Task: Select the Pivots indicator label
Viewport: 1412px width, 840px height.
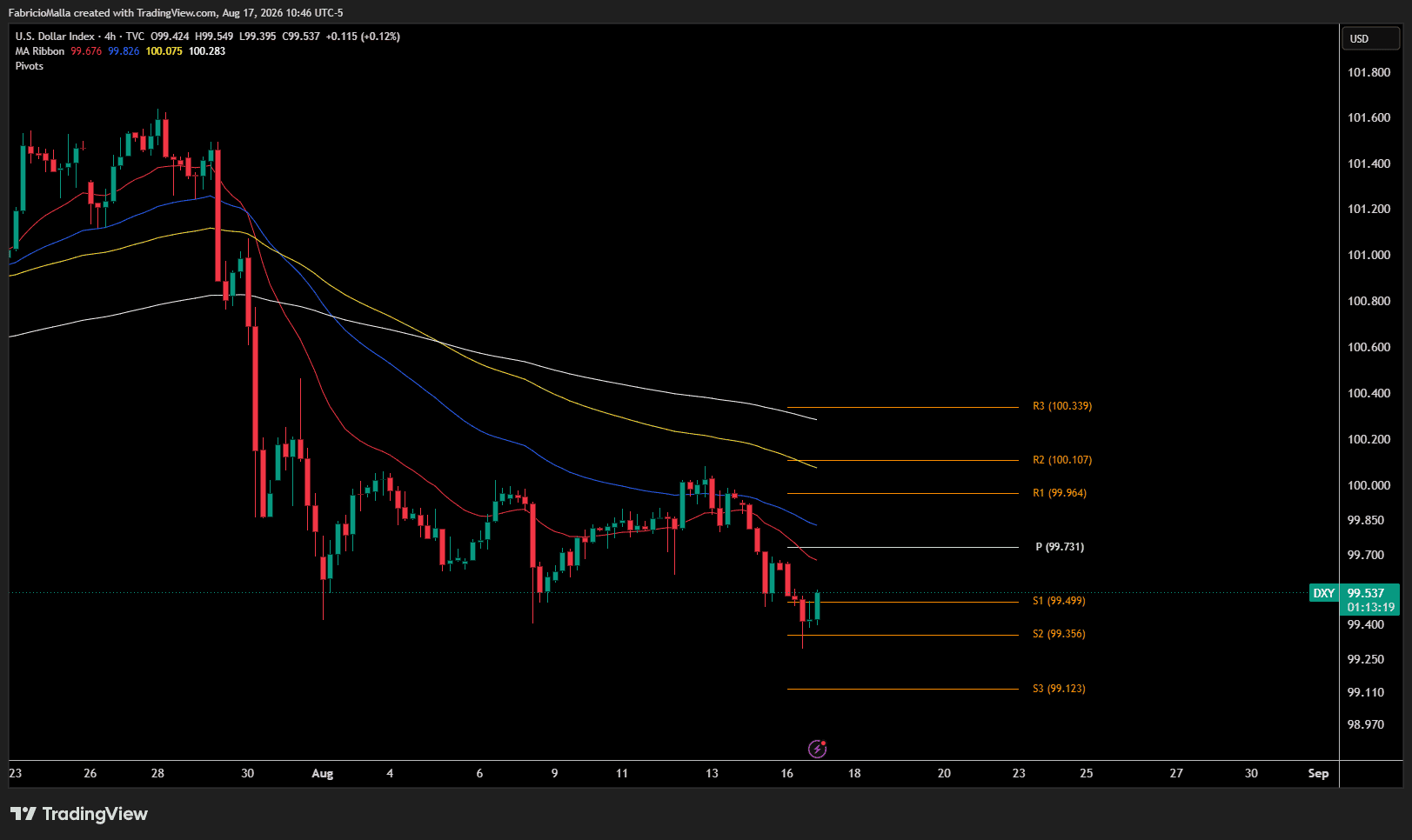Action: [x=30, y=66]
